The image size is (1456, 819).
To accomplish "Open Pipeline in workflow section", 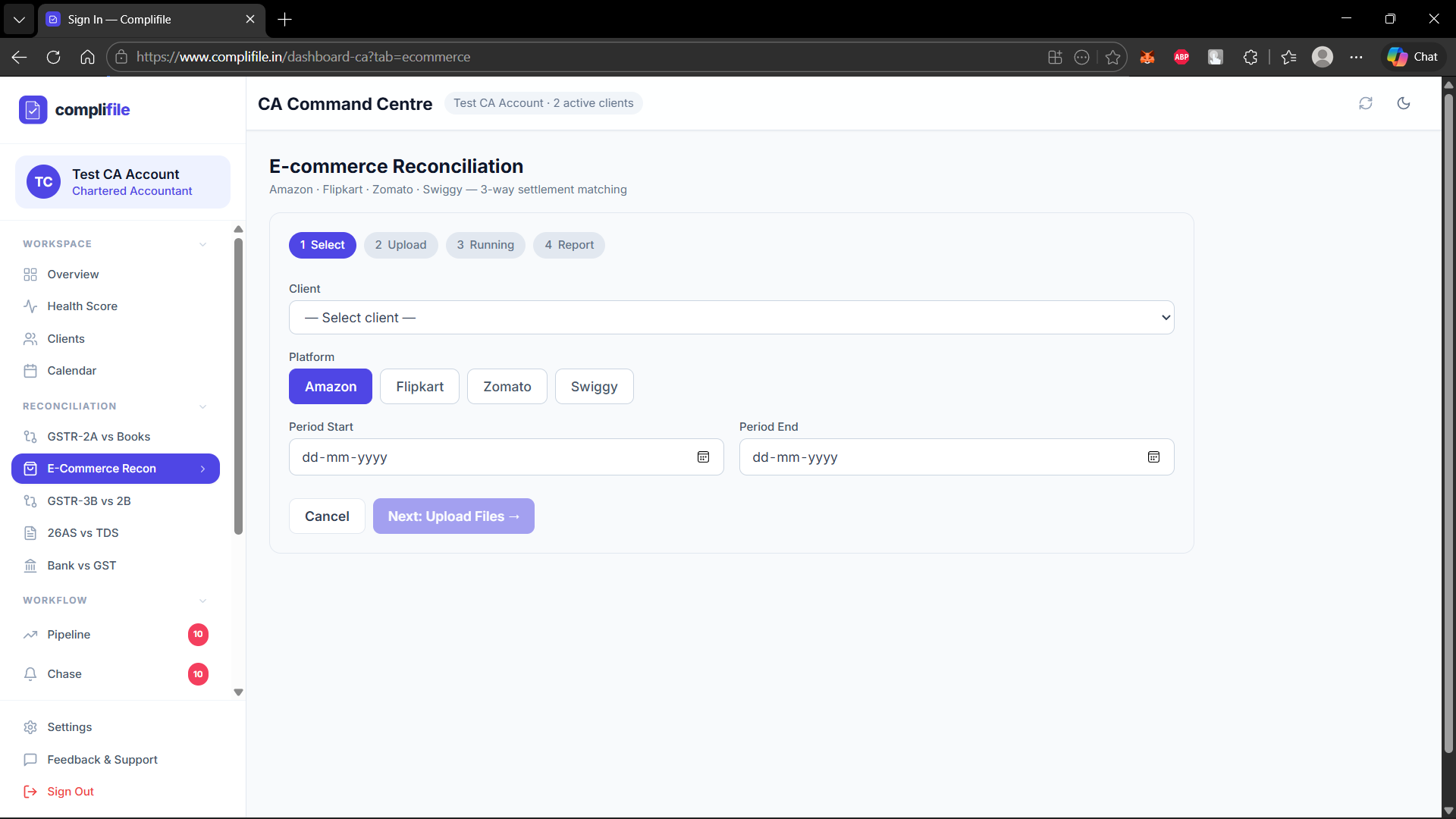I will 115,635.
